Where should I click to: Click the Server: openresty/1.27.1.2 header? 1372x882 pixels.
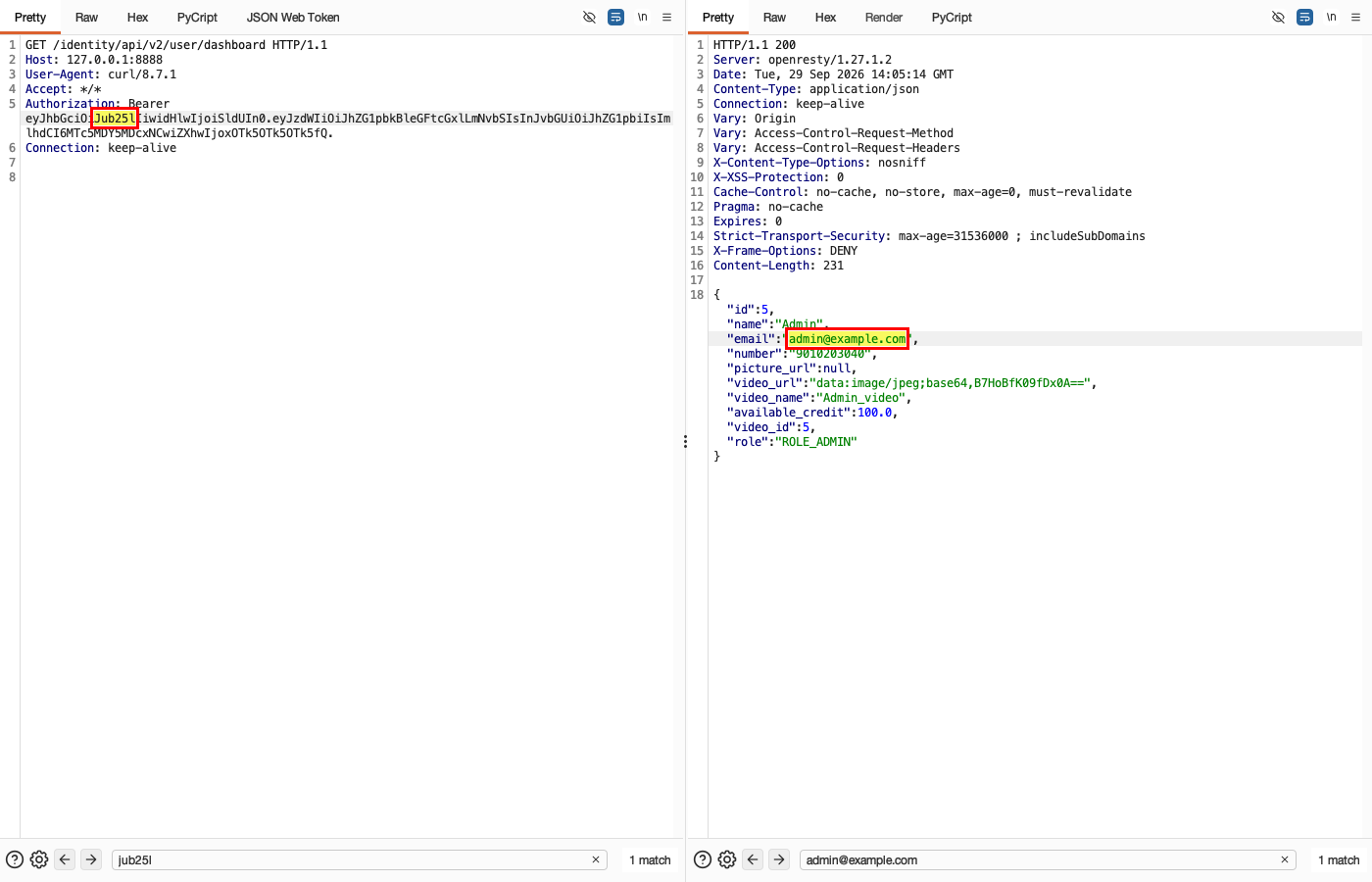click(803, 60)
